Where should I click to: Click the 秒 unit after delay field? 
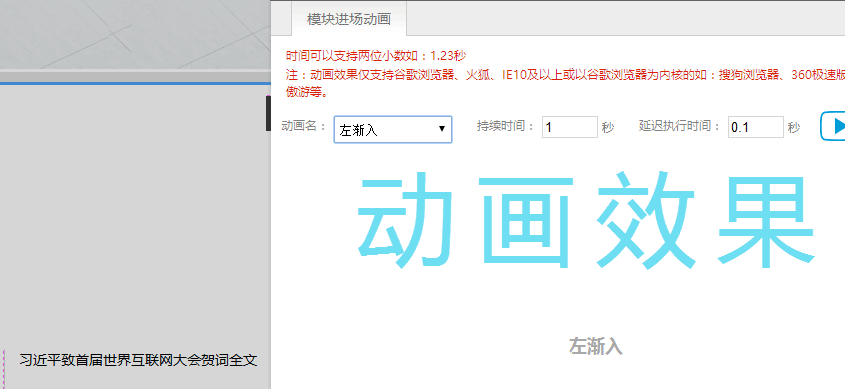[794, 128]
